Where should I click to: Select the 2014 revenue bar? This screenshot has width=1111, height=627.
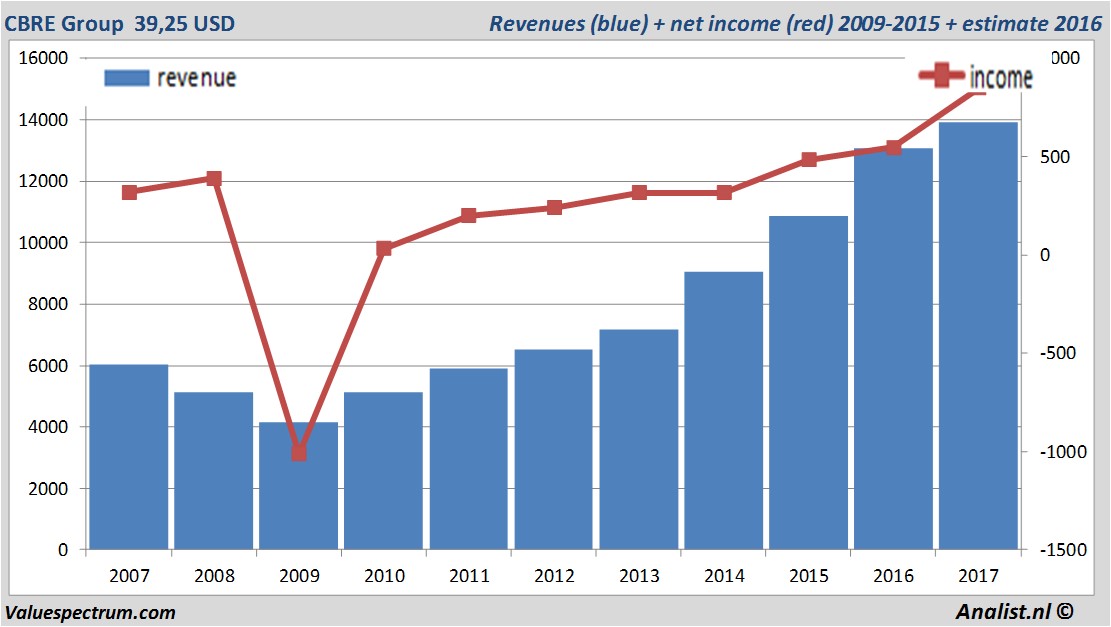click(723, 410)
